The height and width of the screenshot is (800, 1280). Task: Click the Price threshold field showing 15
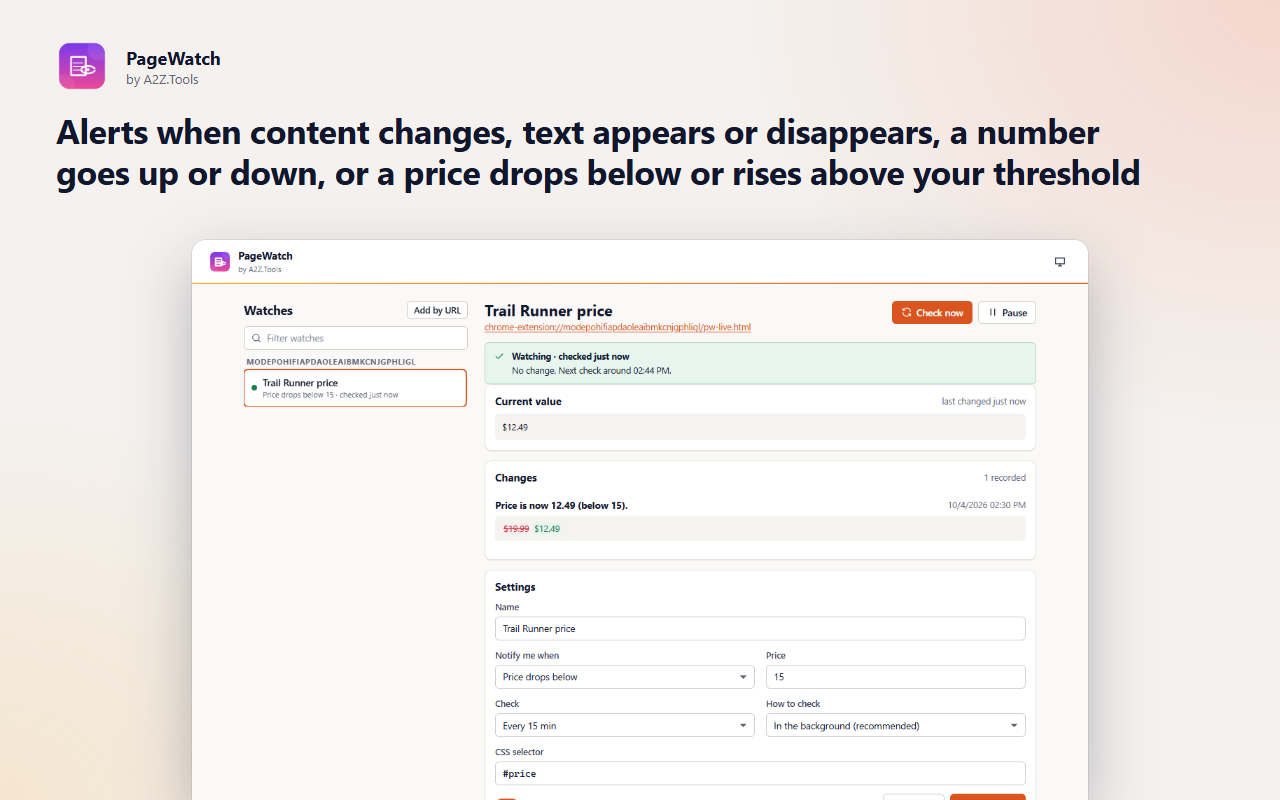point(896,677)
